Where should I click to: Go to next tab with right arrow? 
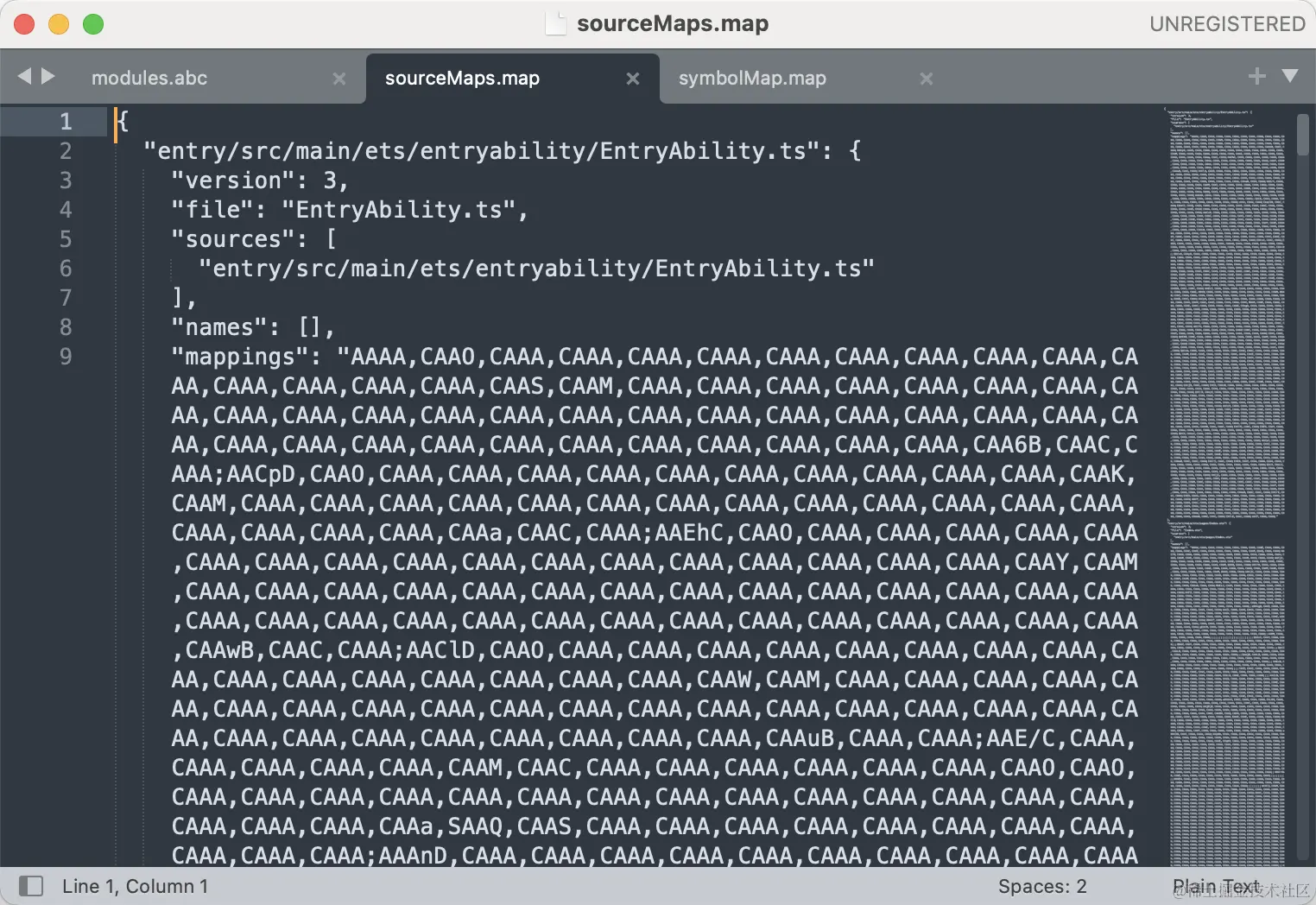point(48,77)
